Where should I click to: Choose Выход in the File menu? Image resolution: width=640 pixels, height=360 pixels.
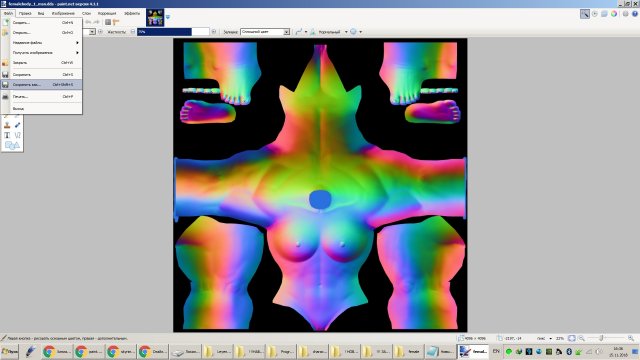pyautogui.click(x=42, y=109)
